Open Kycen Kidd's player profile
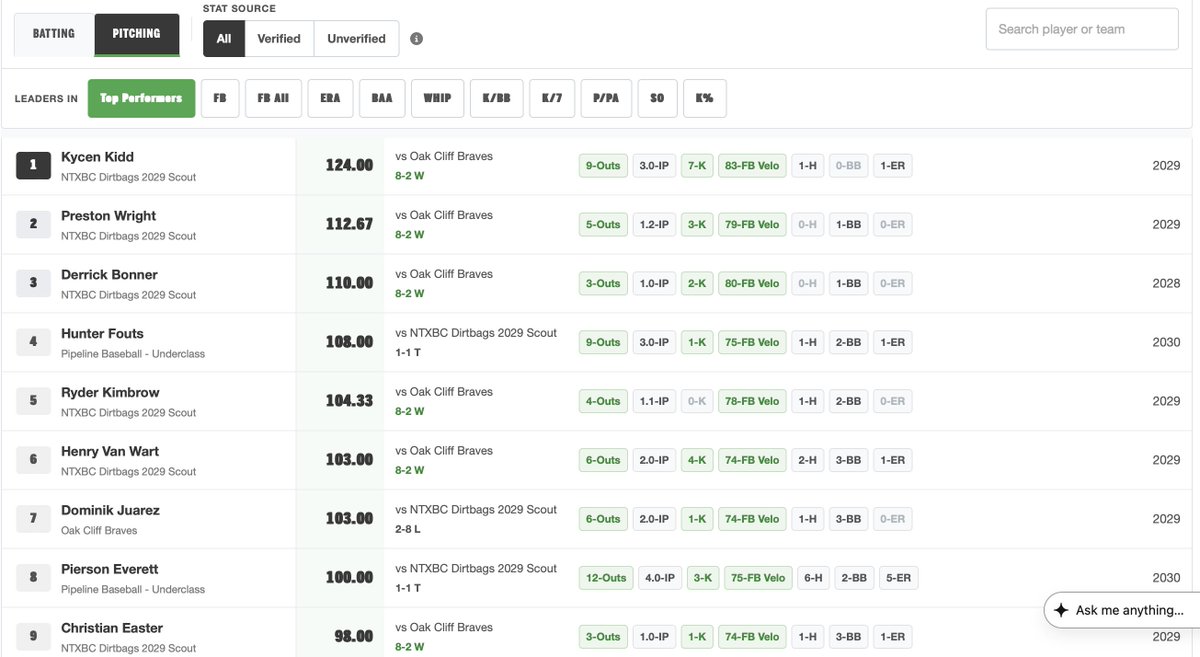 (x=97, y=157)
